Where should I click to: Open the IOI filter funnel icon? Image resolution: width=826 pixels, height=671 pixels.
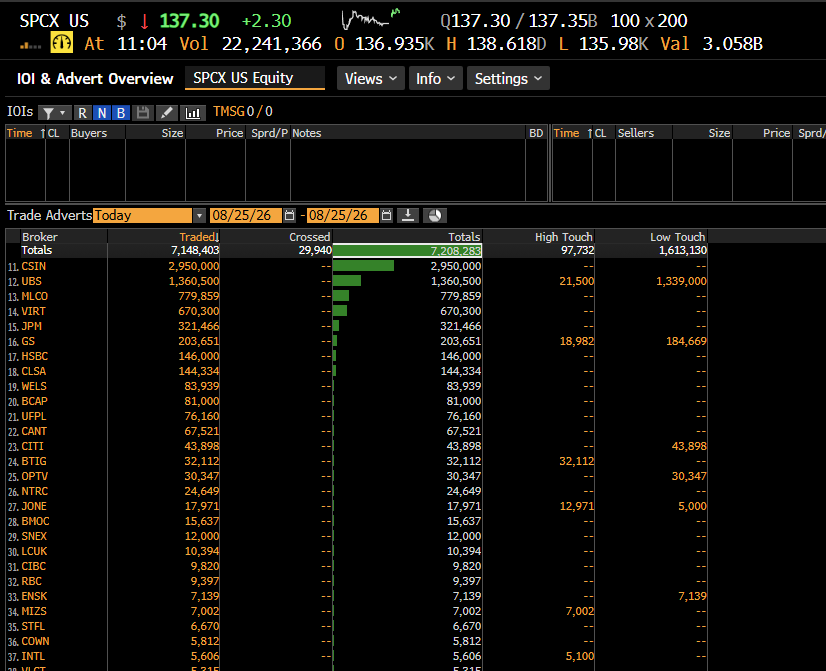[48, 113]
